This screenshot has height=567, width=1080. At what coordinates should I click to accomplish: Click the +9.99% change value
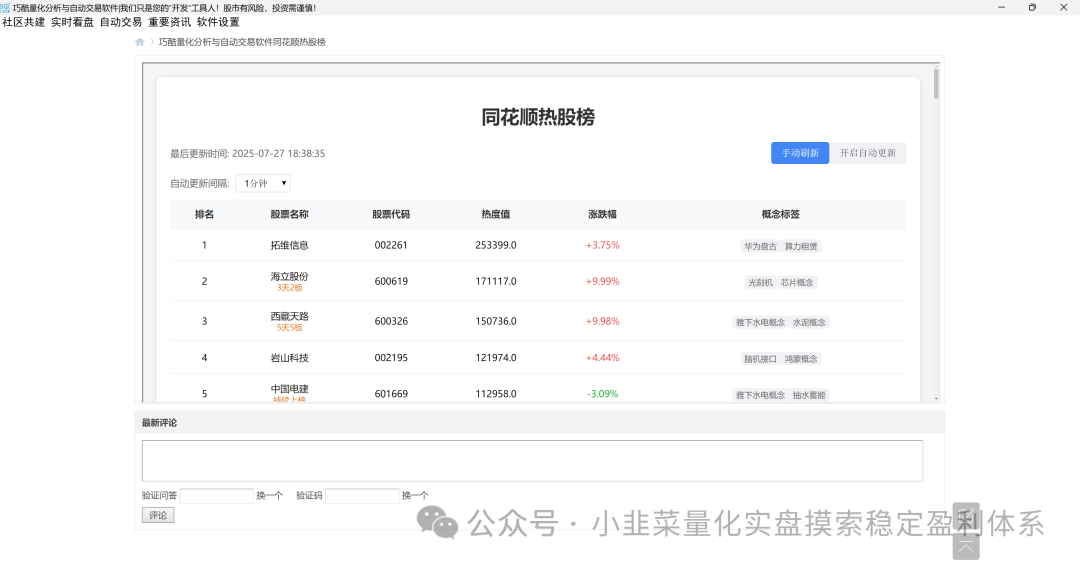pyautogui.click(x=602, y=281)
